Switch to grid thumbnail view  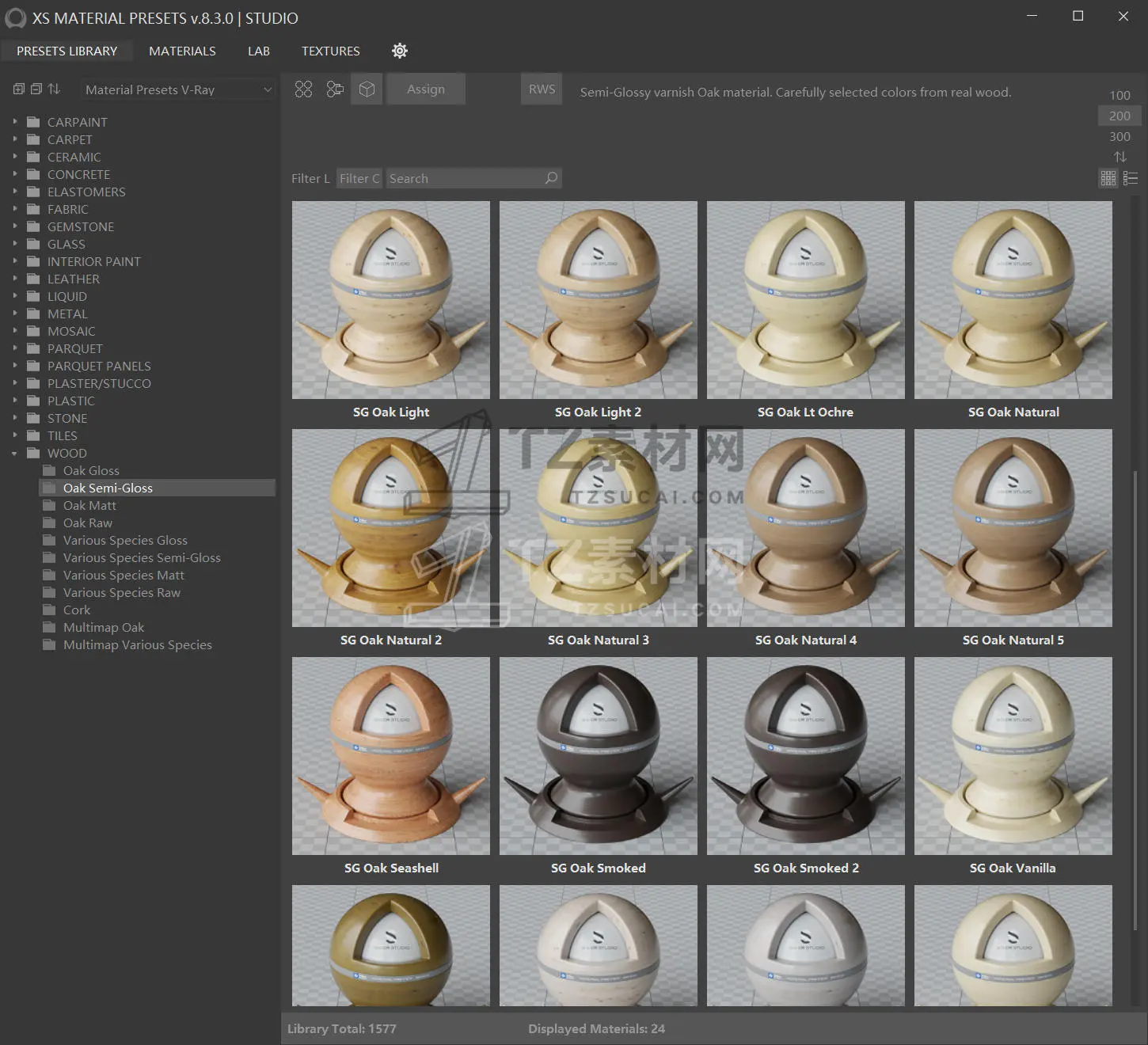click(x=1108, y=178)
